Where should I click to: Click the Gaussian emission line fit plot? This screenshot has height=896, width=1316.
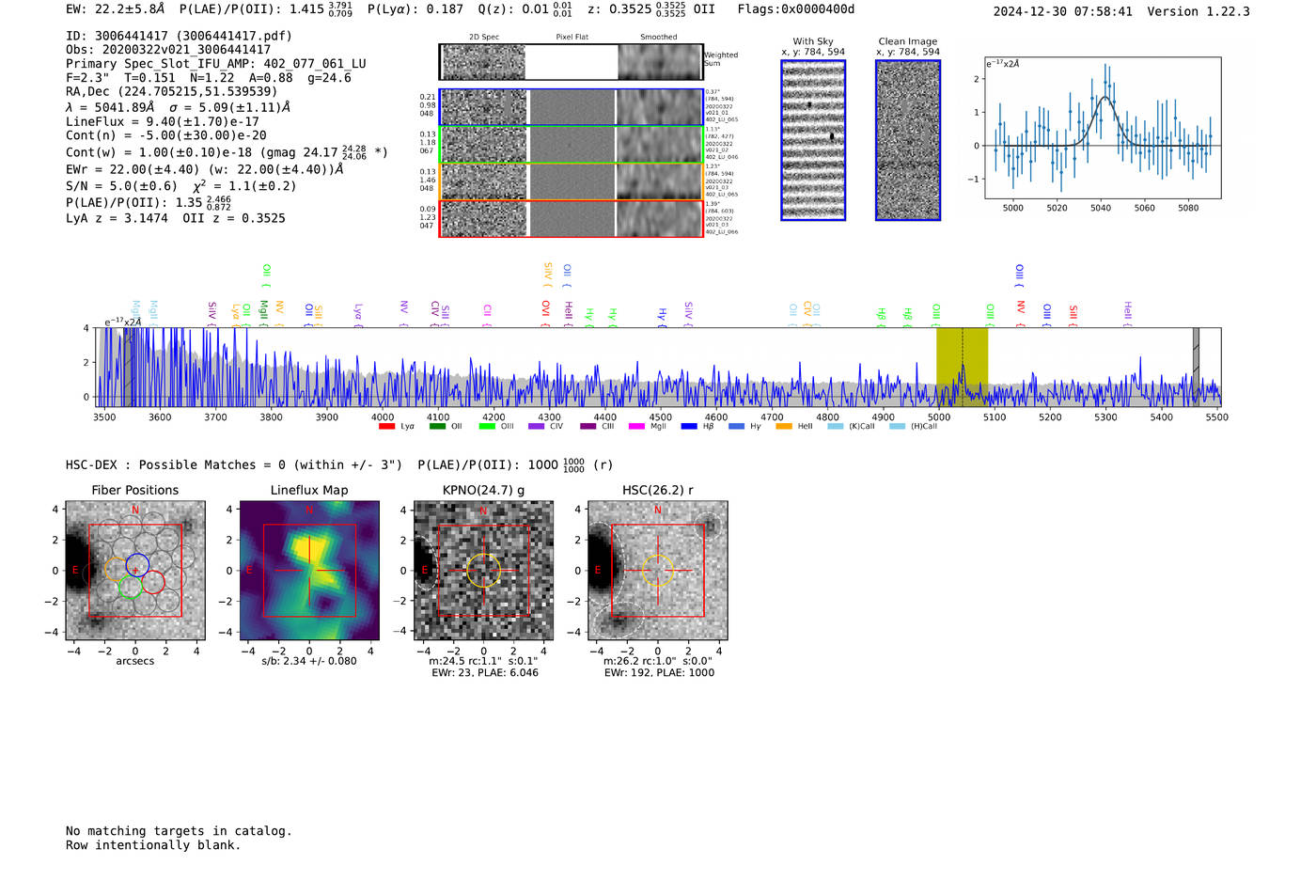pyautogui.click(x=1103, y=128)
